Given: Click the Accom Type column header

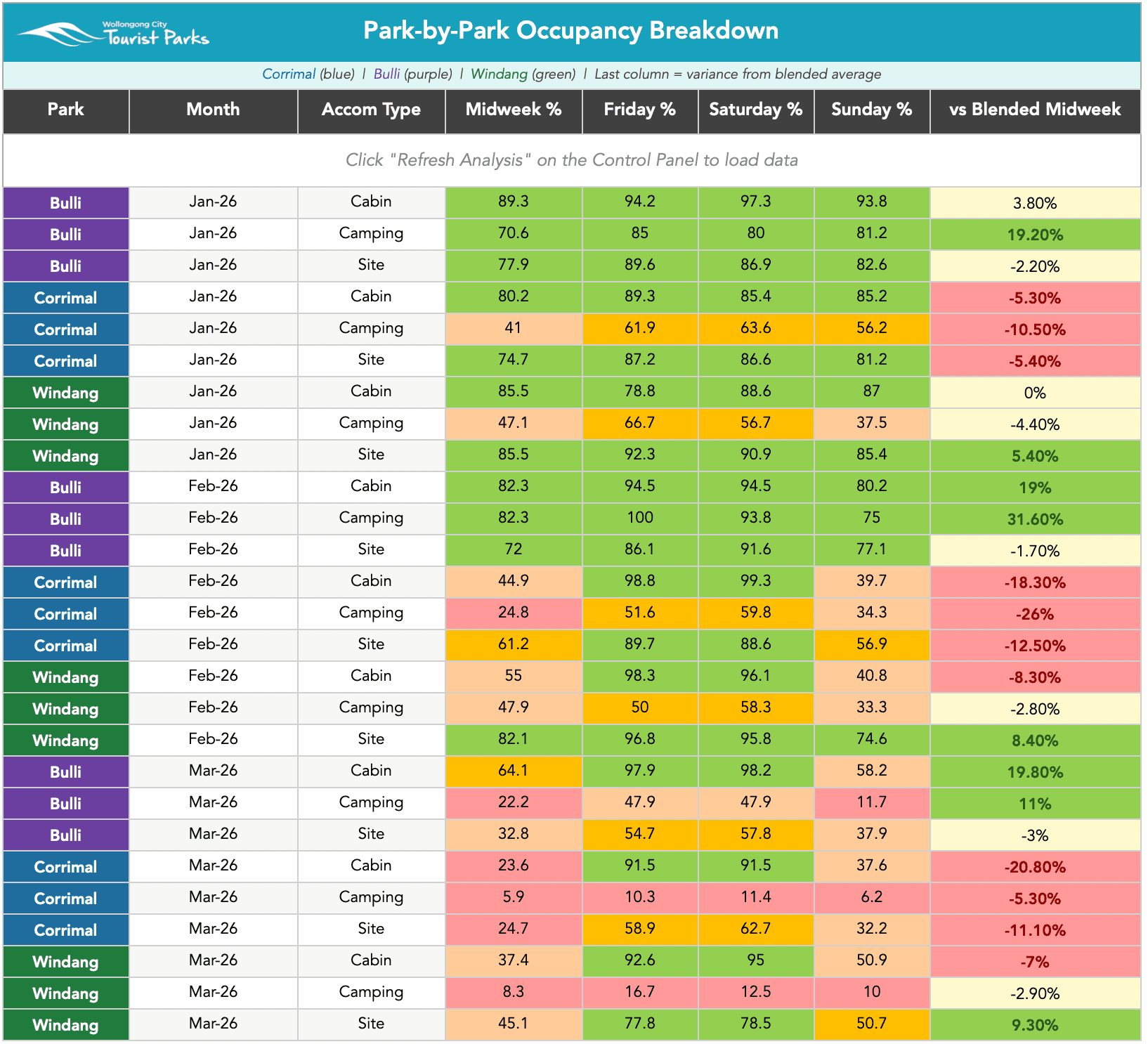Looking at the screenshot, I should pos(372,110).
